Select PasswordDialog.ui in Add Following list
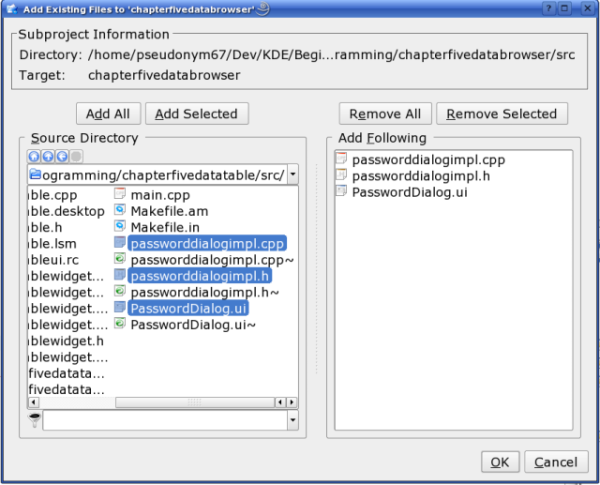This screenshot has width=600, height=485. pos(409,192)
